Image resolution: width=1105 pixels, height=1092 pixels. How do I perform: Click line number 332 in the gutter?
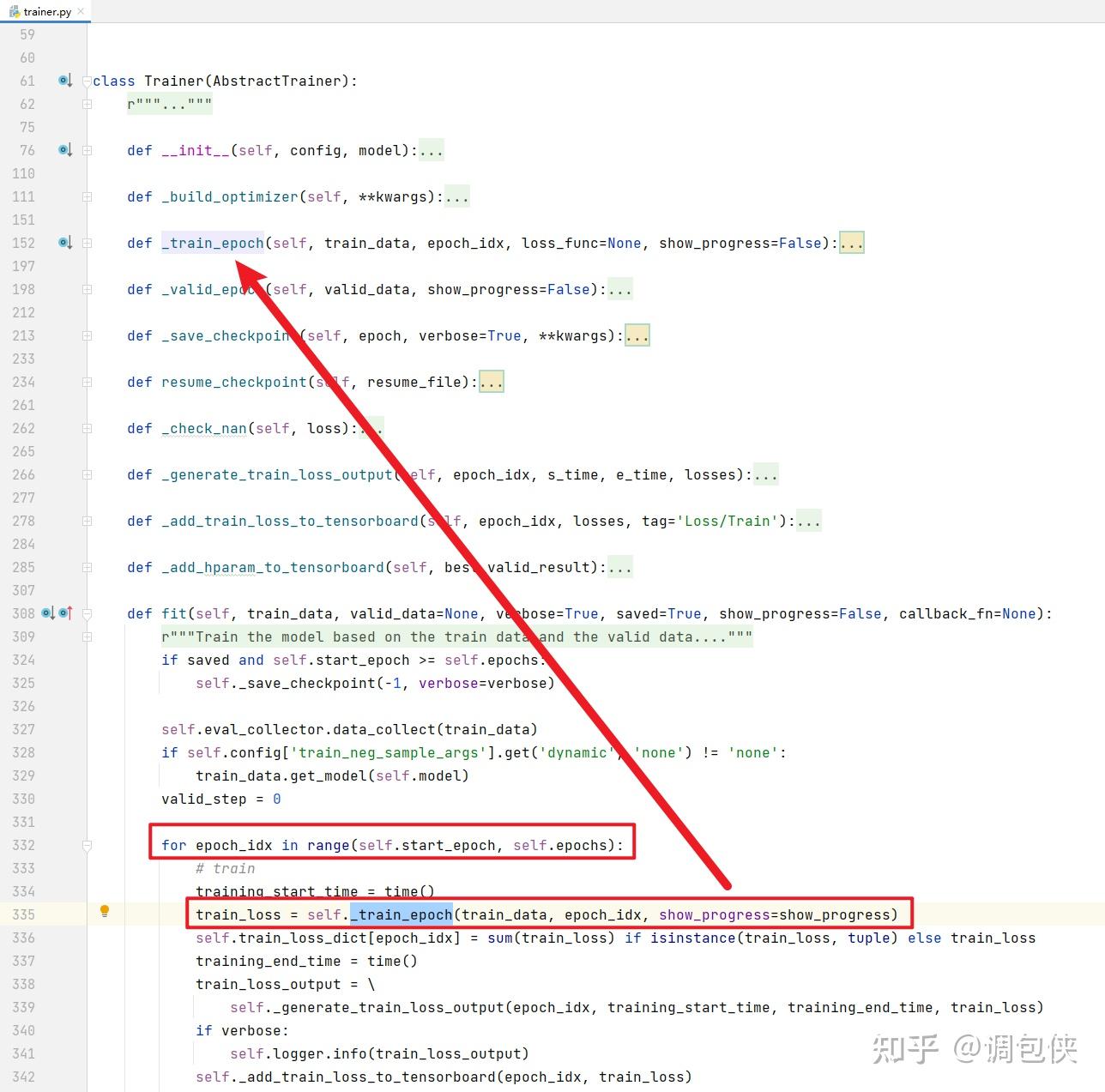click(23, 845)
